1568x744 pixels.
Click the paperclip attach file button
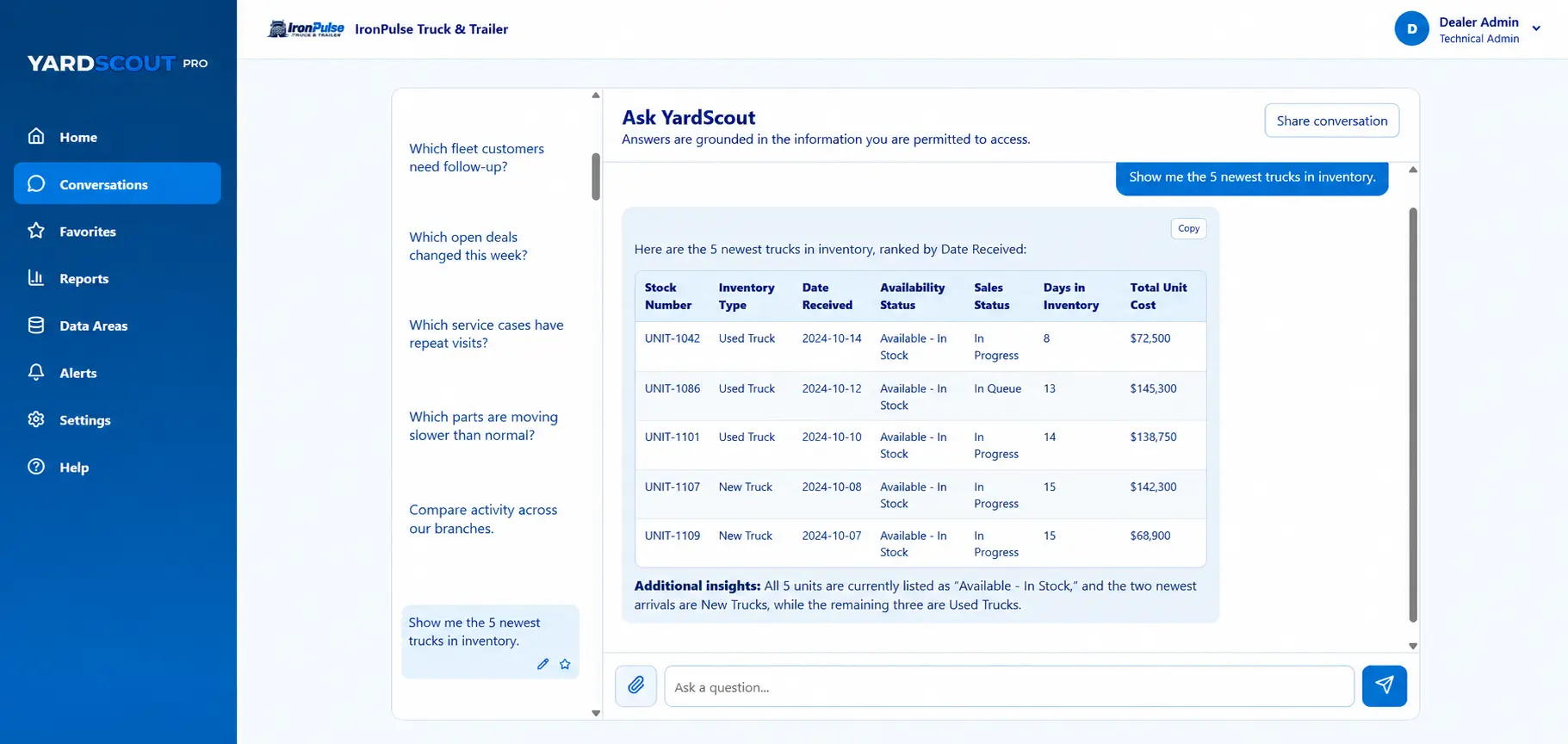(x=636, y=685)
